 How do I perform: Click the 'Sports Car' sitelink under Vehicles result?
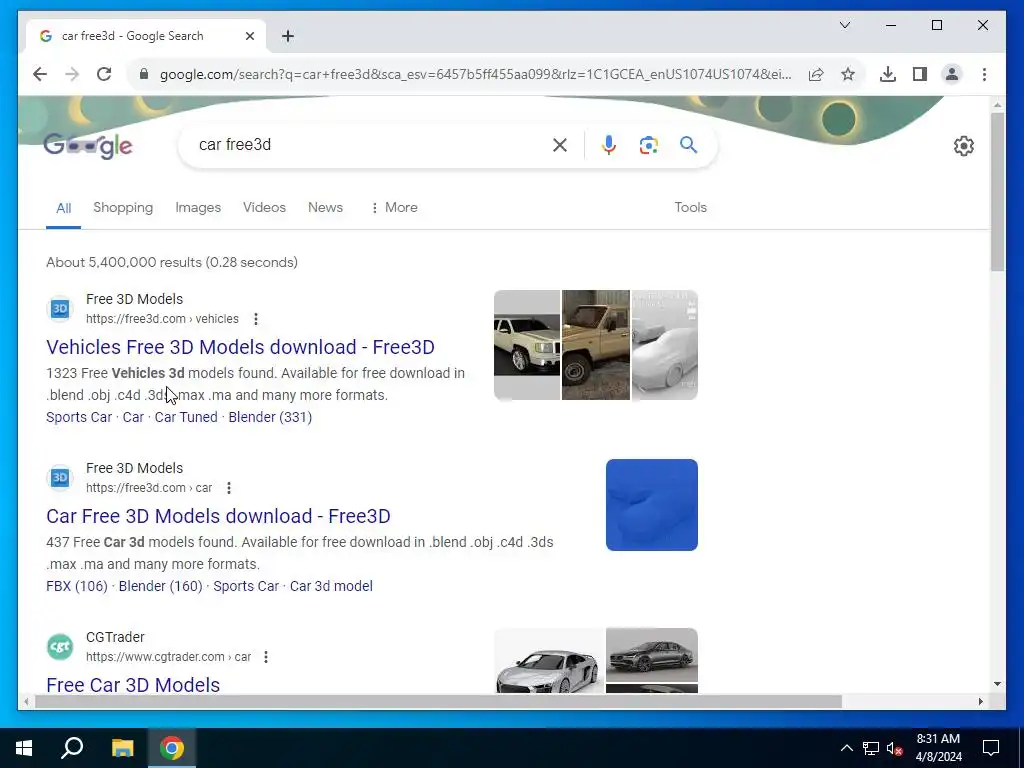pyautogui.click(x=79, y=417)
